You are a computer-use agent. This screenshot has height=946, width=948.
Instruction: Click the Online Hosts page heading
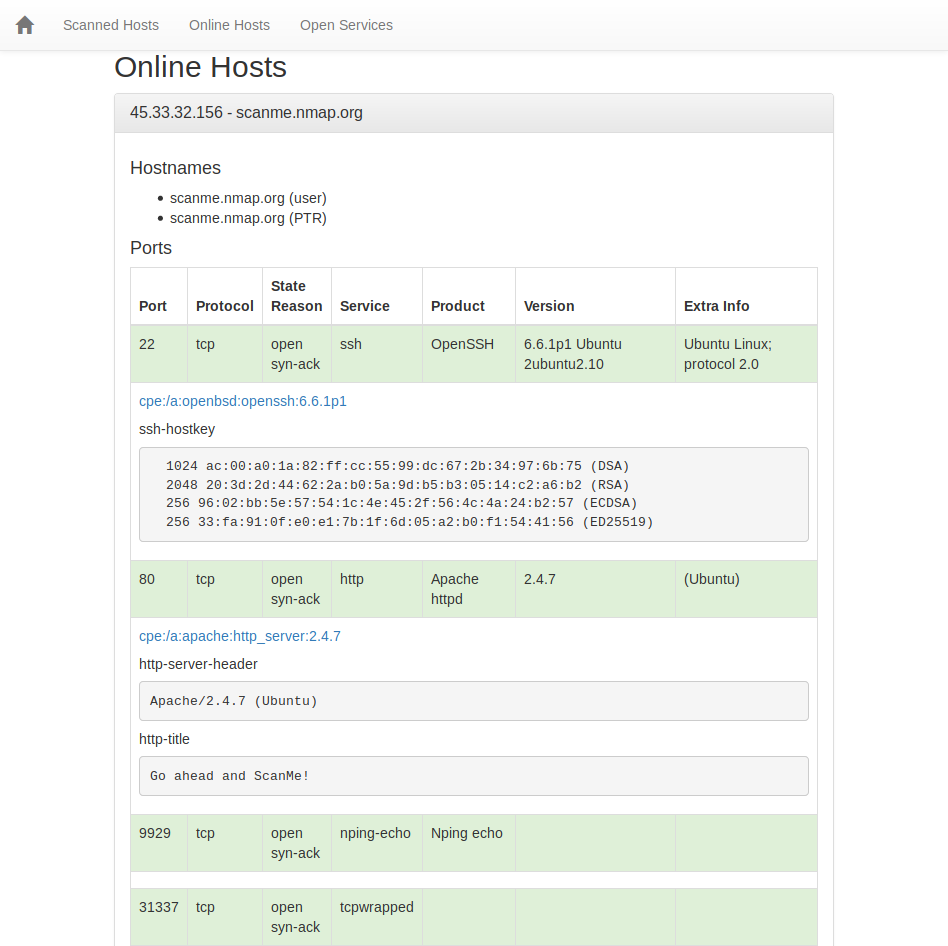point(200,67)
